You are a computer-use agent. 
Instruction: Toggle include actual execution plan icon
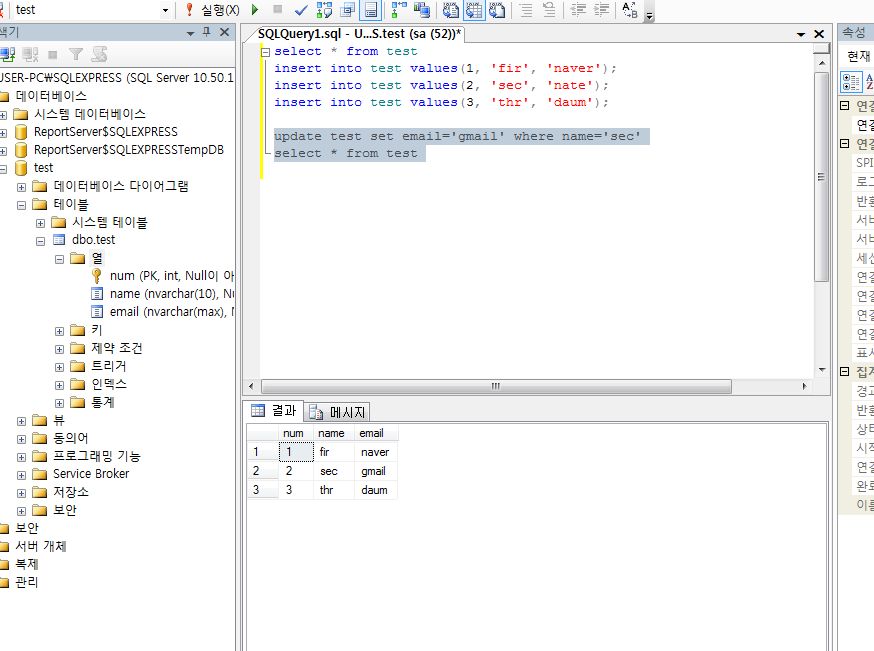(399, 9)
